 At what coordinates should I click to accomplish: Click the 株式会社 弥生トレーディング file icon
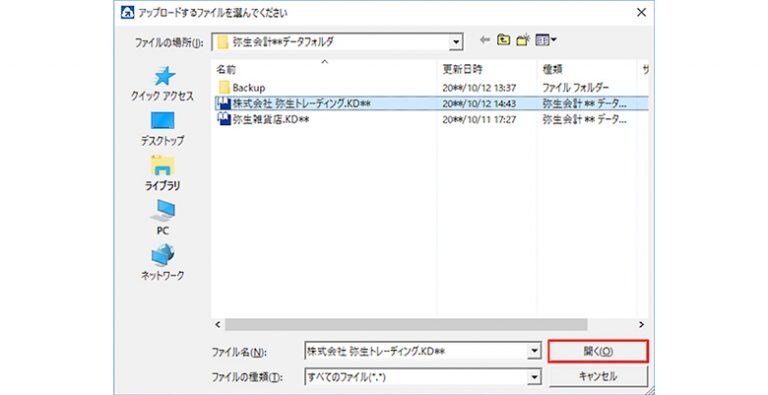click(224, 103)
